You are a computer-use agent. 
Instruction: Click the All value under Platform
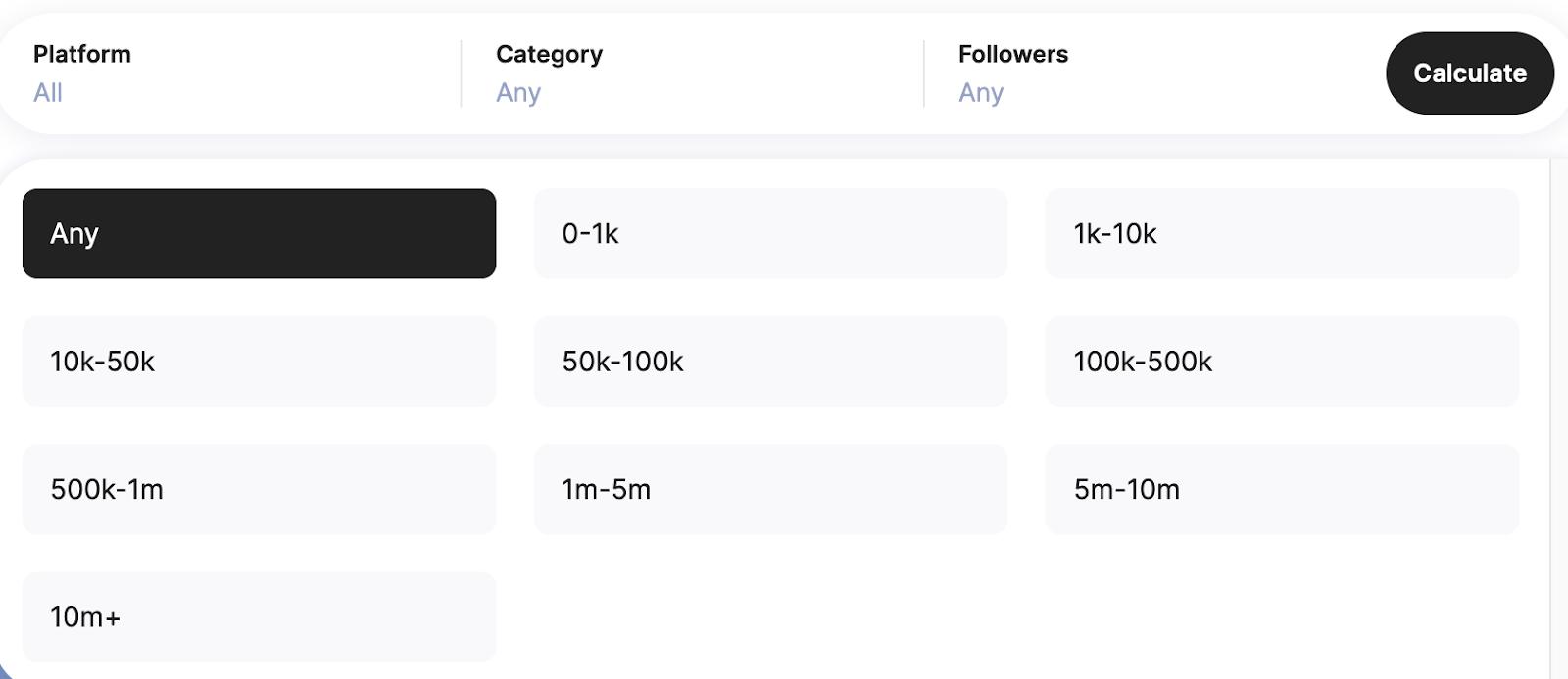(x=48, y=93)
